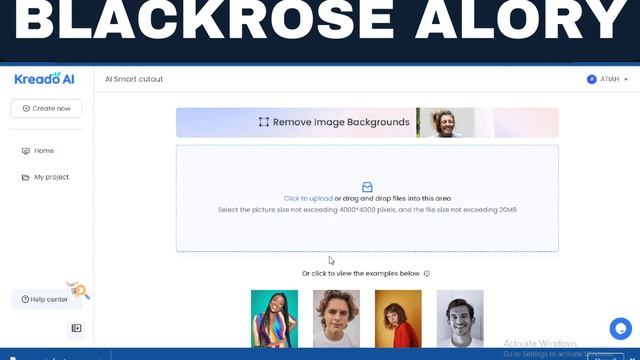
Task: Click the plus icon in Create now
Action: coord(26,109)
